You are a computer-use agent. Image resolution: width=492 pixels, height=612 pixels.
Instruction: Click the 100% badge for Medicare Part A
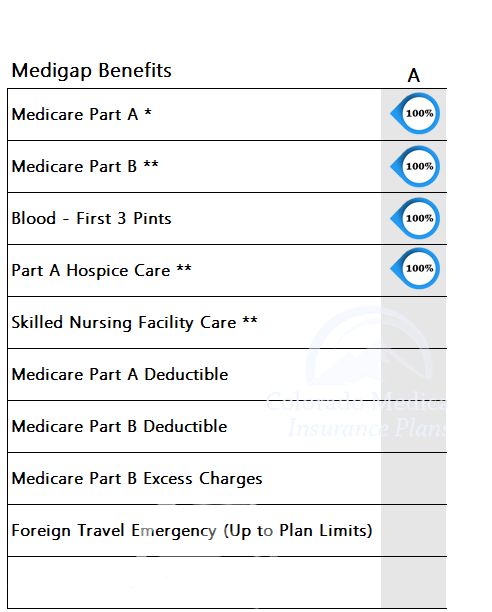(415, 114)
